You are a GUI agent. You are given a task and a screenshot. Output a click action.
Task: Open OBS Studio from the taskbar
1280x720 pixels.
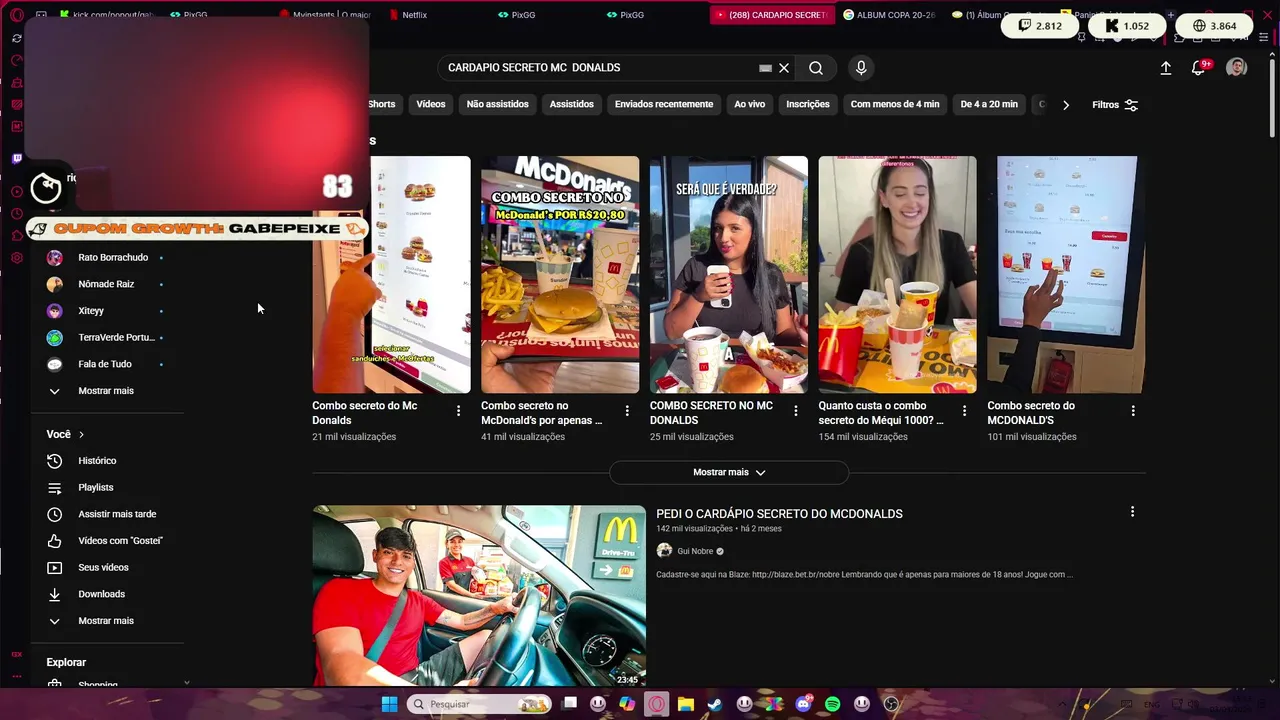[x=891, y=704]
